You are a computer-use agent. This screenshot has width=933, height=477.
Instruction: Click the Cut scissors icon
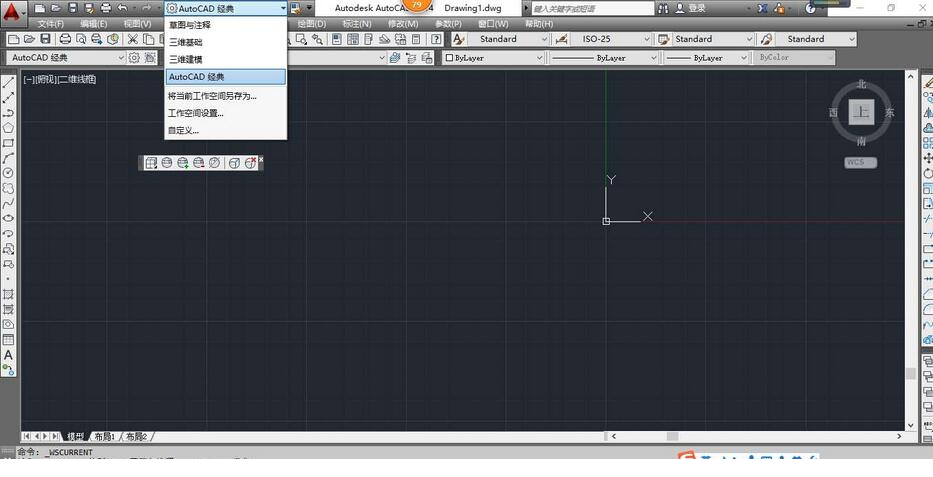point(133,39)
